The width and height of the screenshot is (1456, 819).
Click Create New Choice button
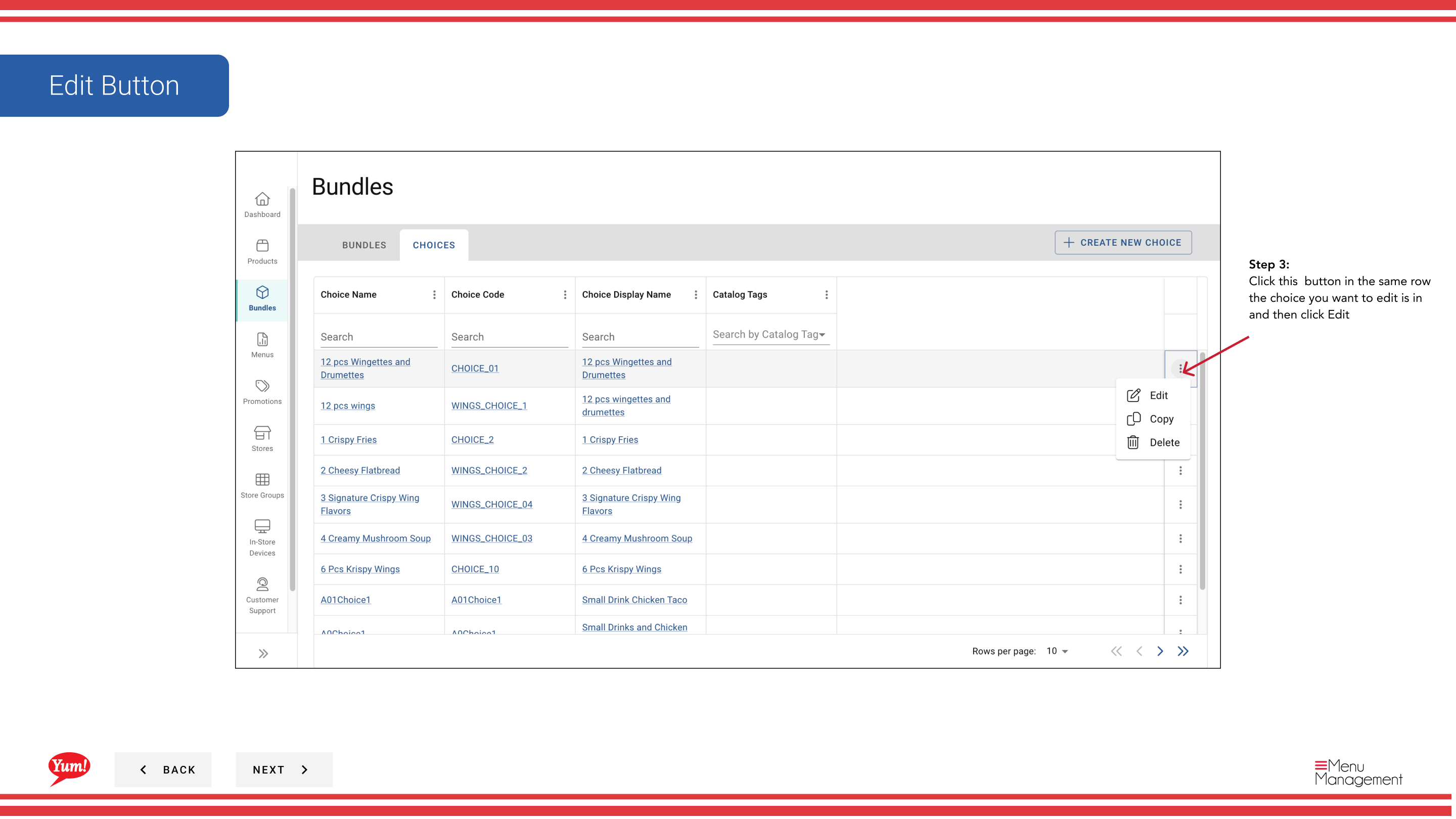pyautogui.click(x=1123, y=243)
